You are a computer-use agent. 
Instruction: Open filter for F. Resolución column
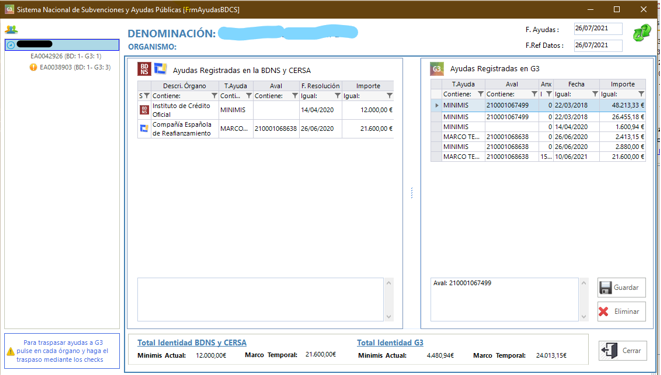[338, 96]
